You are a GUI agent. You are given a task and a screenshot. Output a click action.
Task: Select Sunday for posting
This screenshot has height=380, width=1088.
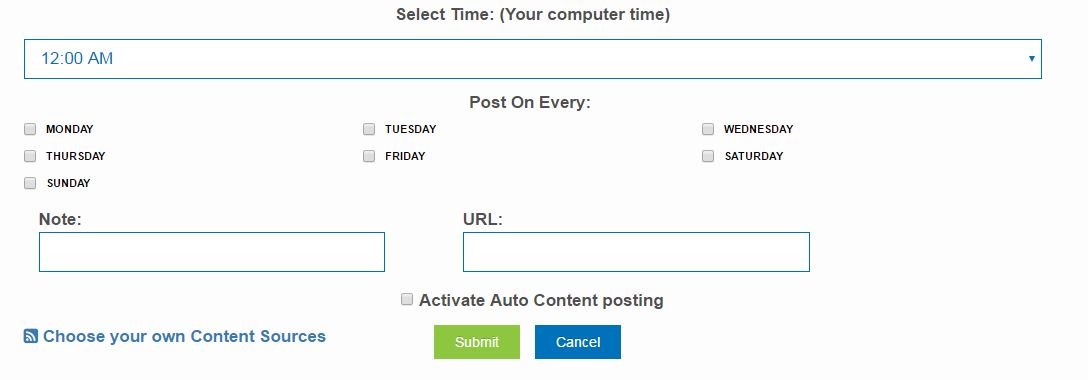tap(30, 183)
